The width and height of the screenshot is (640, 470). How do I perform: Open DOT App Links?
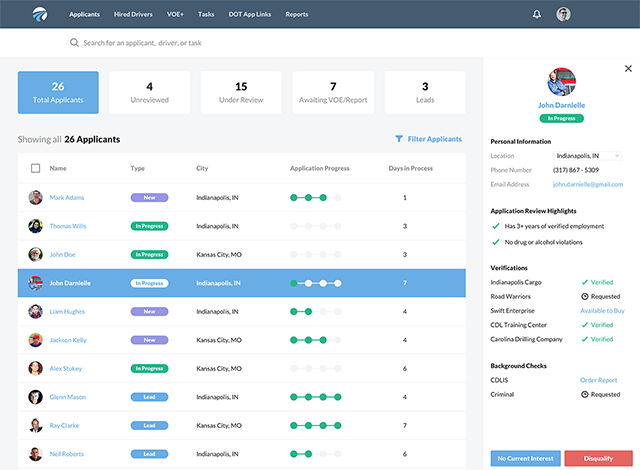click(250, 14)
